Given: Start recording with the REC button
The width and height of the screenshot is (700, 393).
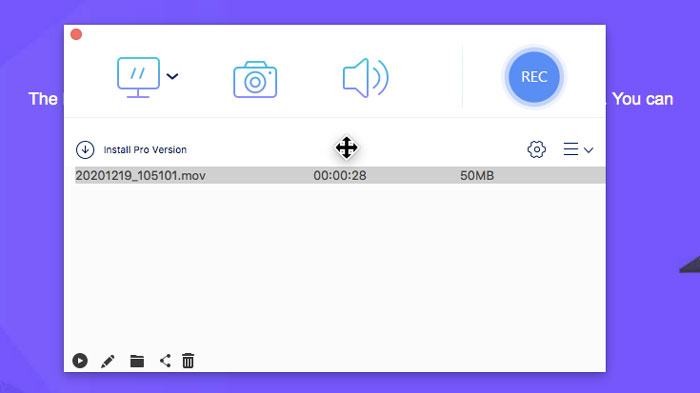Looking at the screenshot, I should tap(534, 77).
